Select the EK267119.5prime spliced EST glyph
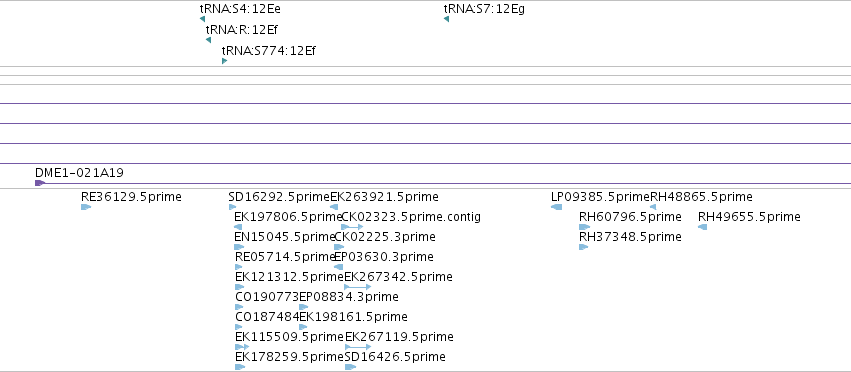This screenshot has height=372, width=851. click(358, 346)
